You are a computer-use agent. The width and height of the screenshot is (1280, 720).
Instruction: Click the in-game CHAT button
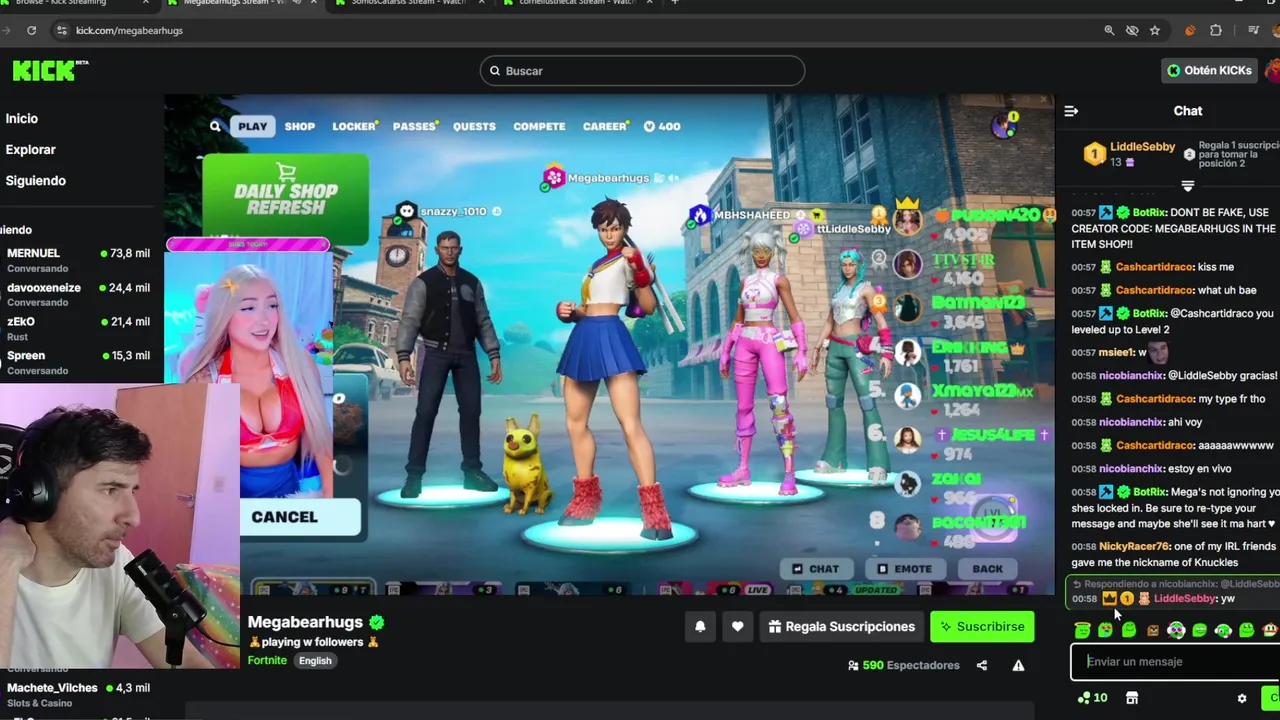pos(815,569)
